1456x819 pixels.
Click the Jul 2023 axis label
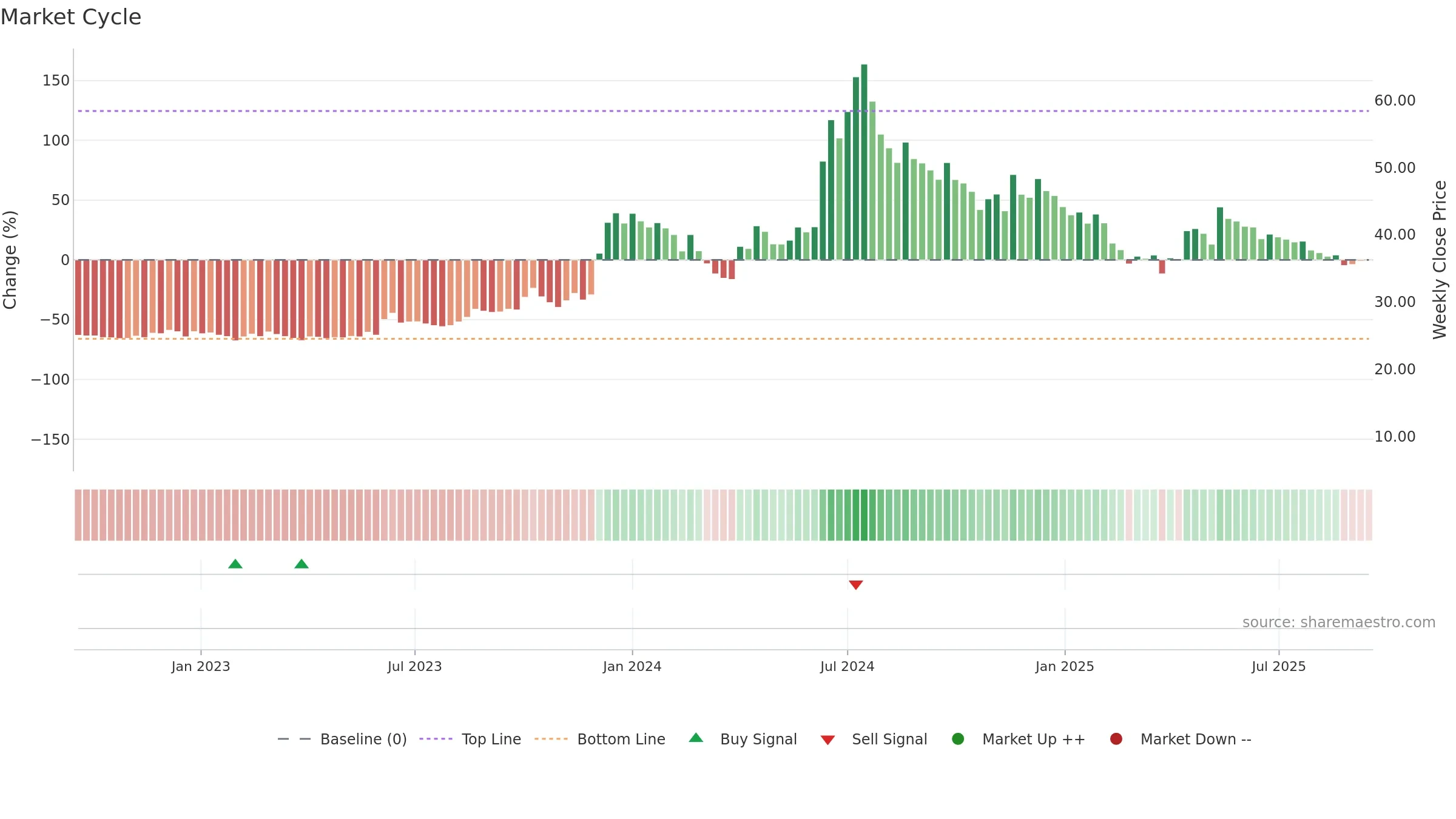[x=415, y=667]
